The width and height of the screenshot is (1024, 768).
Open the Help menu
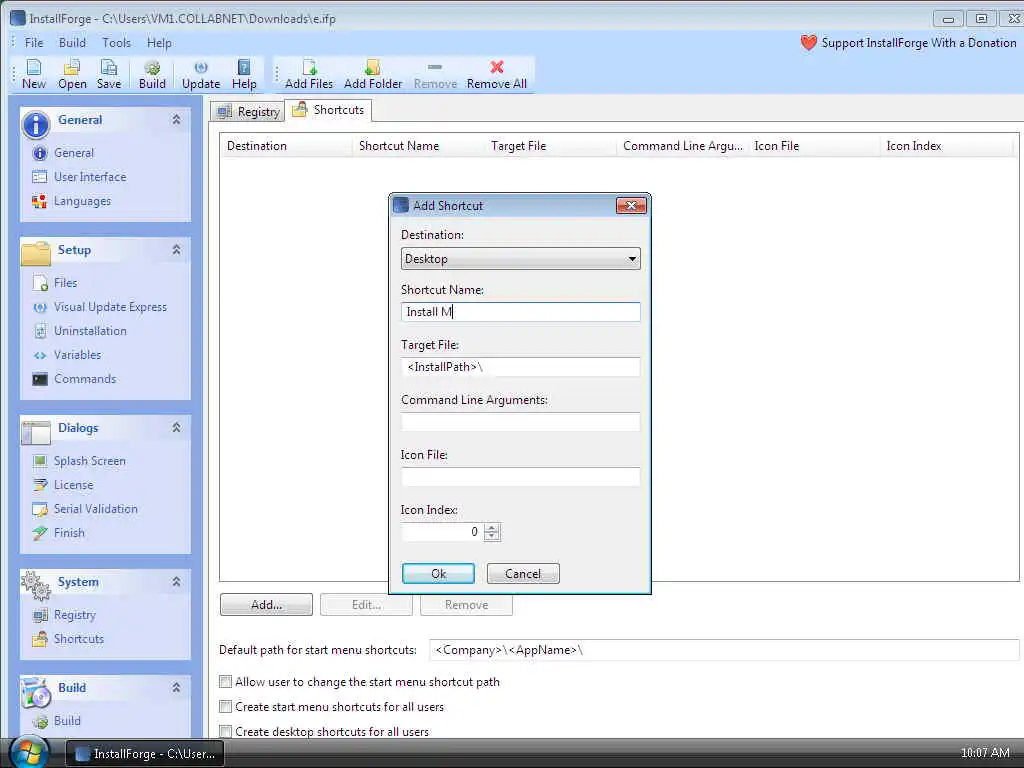(159, 42)
